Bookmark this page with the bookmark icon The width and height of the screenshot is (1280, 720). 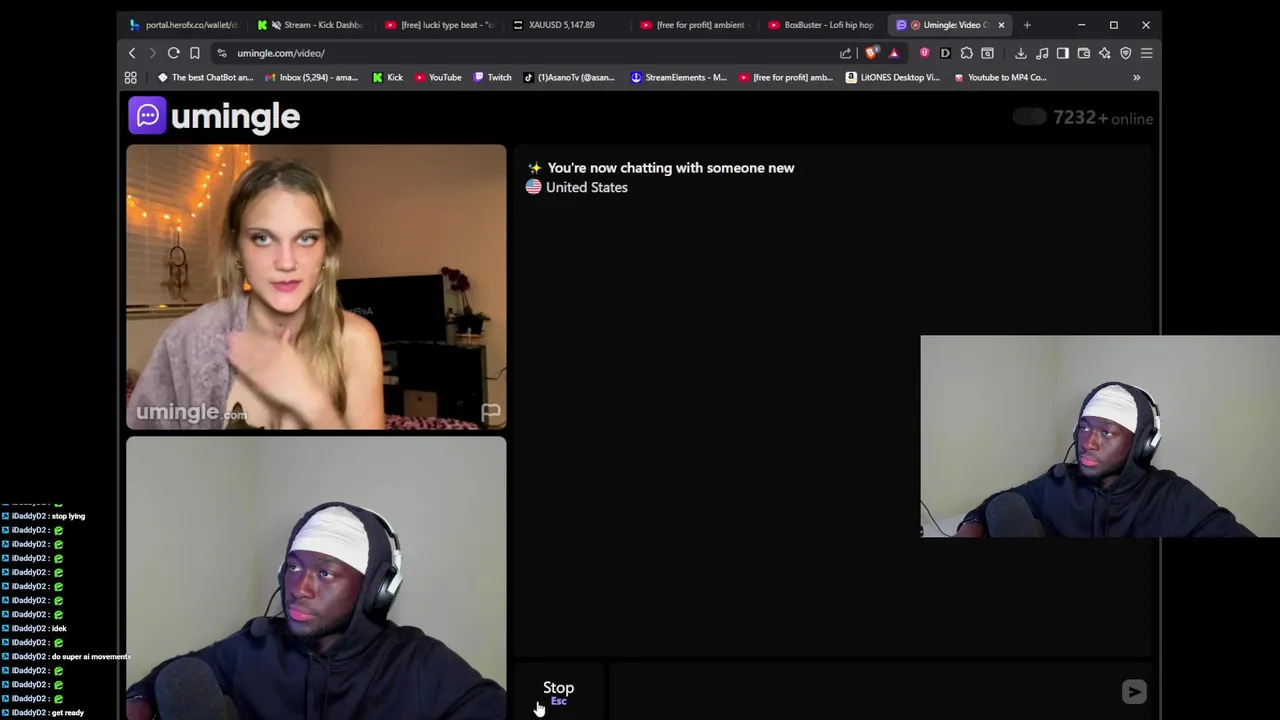pos(195,53)
